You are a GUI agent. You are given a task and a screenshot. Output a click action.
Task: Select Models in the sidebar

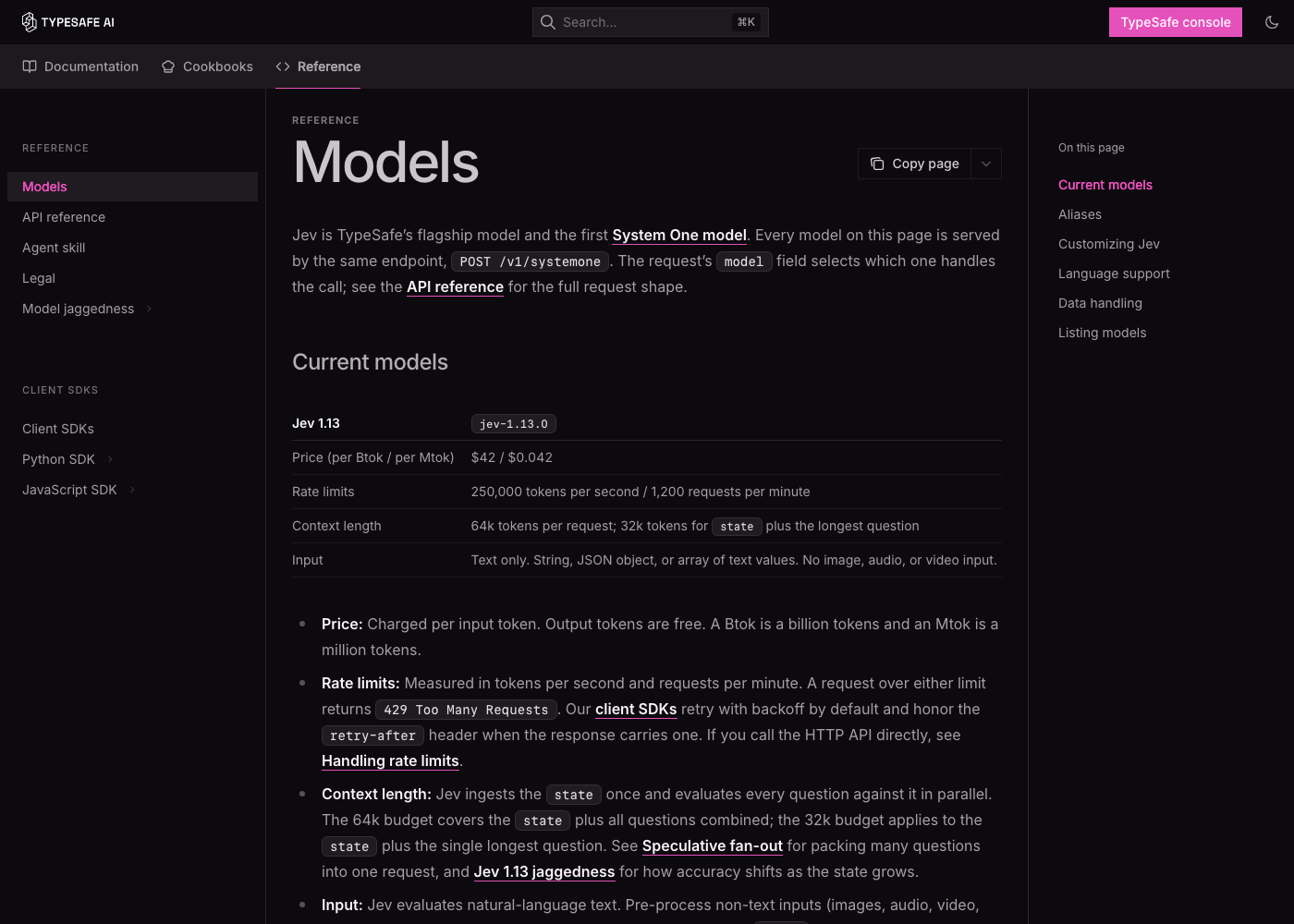(132, 187)
